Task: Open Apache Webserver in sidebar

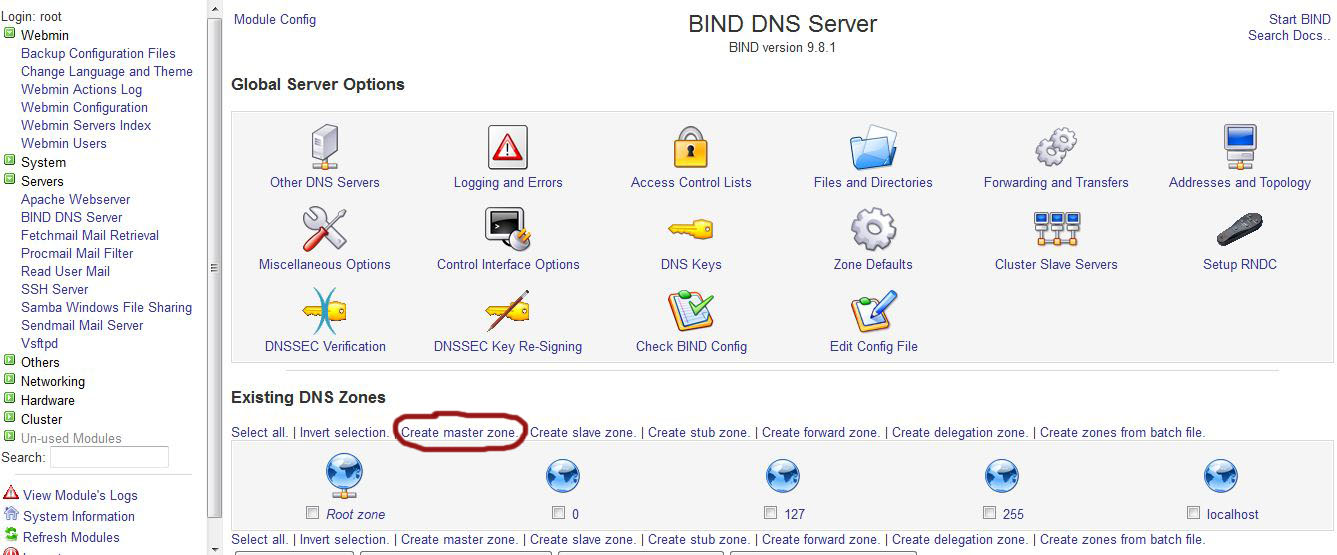Action: click(x=76, y=199)
